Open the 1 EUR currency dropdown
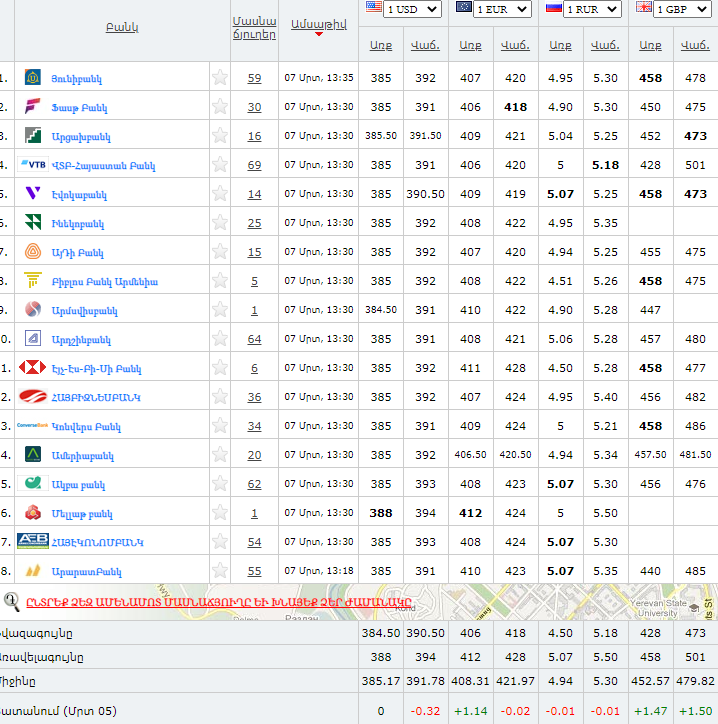Image resolution: width=718 pixels, height=724 pixels. (x=502, y=9)
